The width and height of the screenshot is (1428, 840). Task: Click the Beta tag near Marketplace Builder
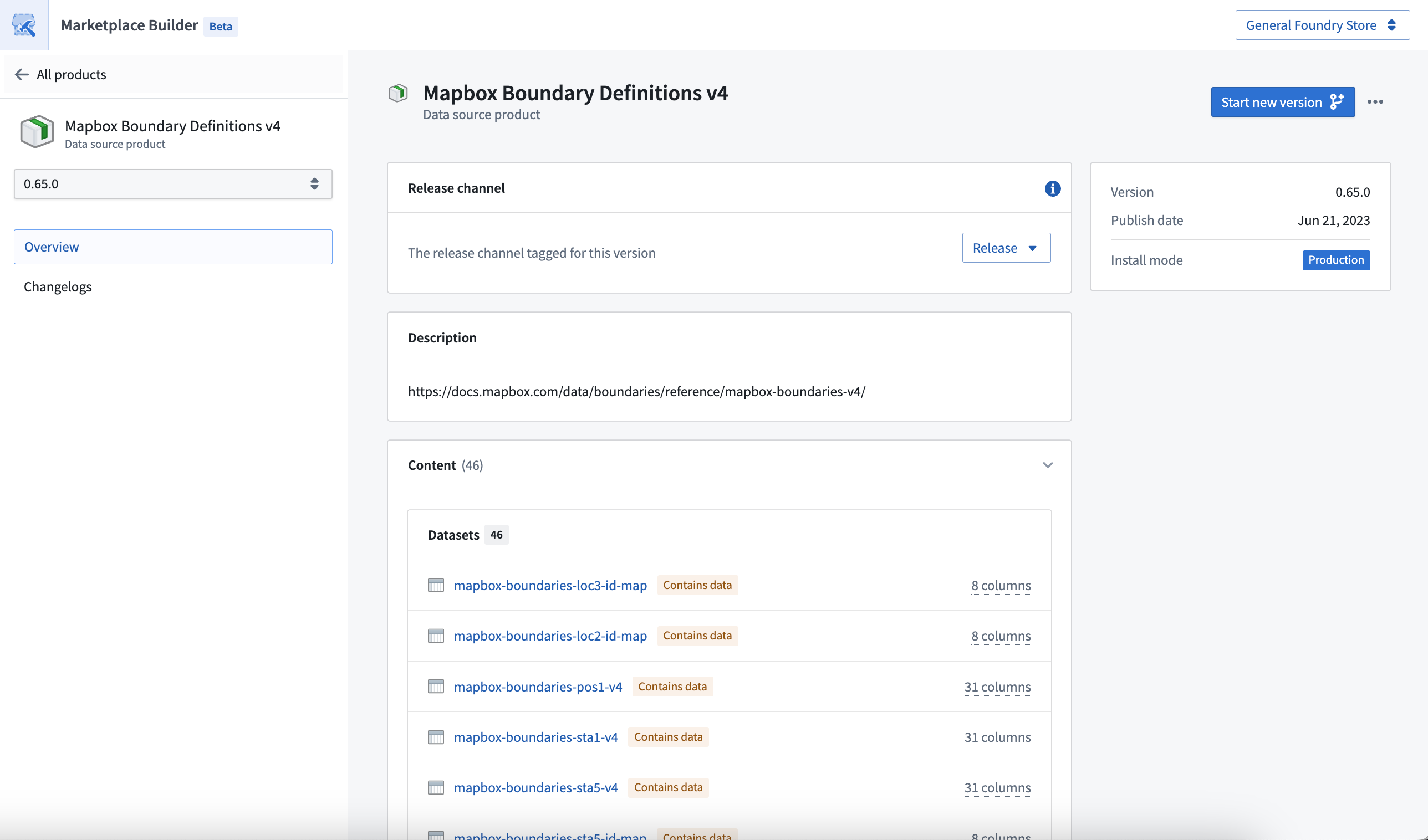coord(221,26)
